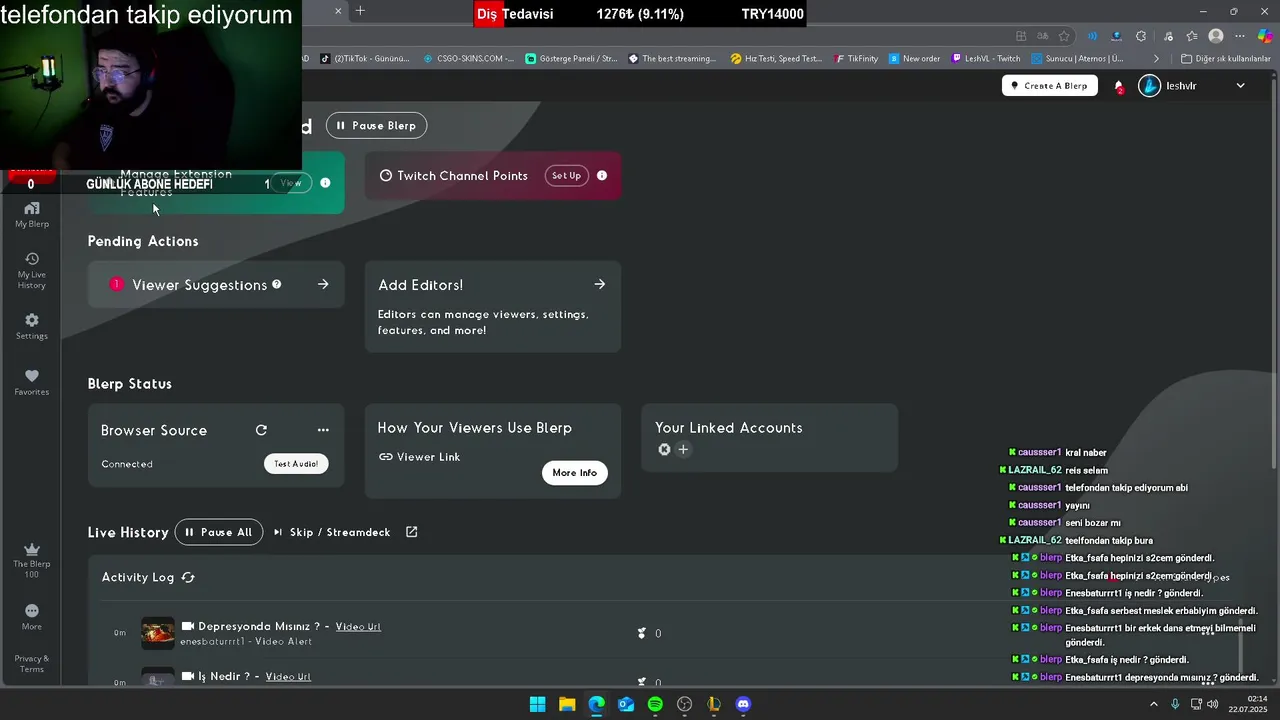The height and width of the screenshot is (720, 1280).
Task: Open OBS Studio from taskbar
Action: click(684, 704)
